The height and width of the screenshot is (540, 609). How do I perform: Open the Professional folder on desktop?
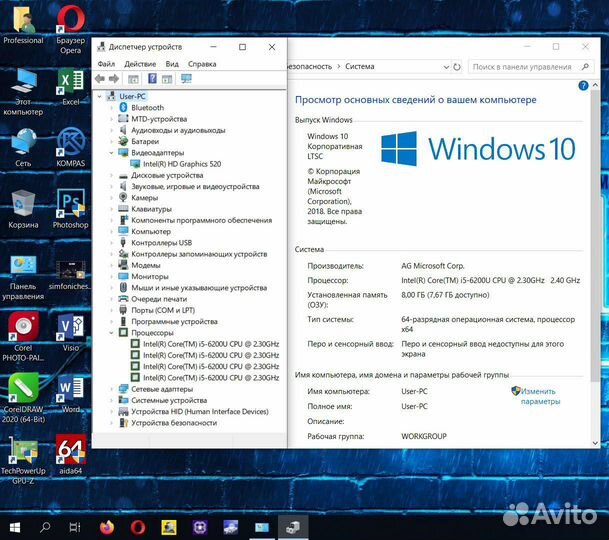coord(23,24)
